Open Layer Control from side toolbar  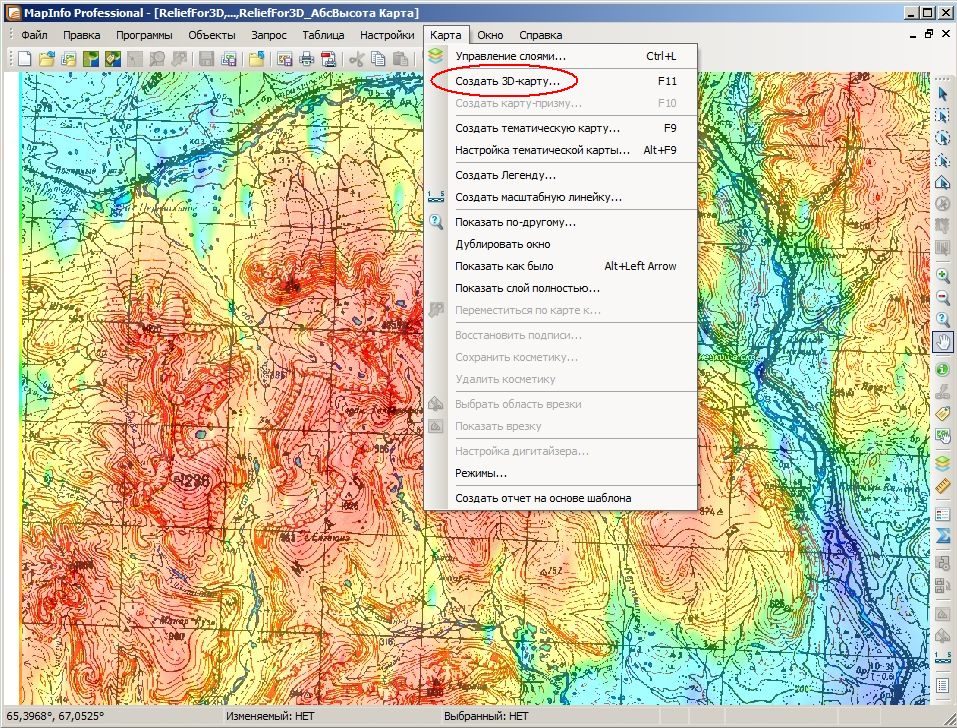coord(942,463)
